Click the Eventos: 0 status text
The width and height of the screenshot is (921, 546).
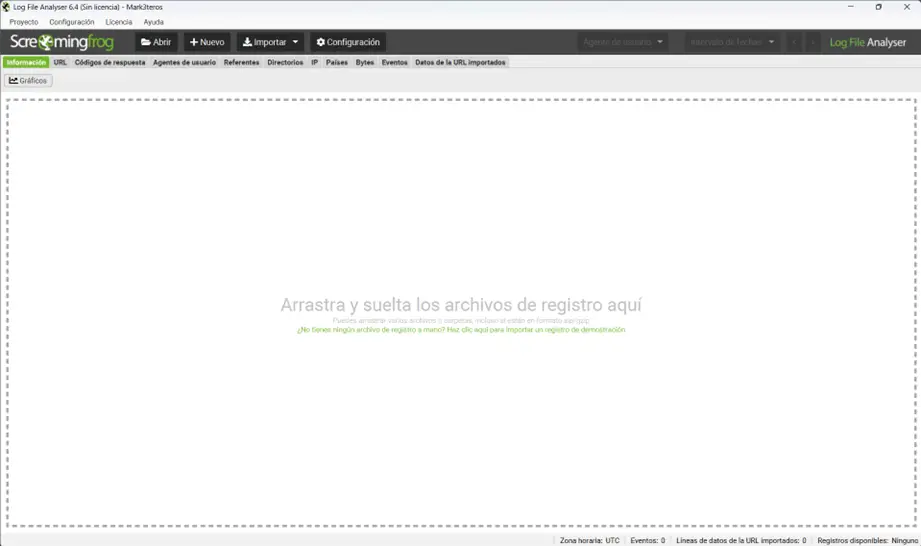click(x=647, y=540)
